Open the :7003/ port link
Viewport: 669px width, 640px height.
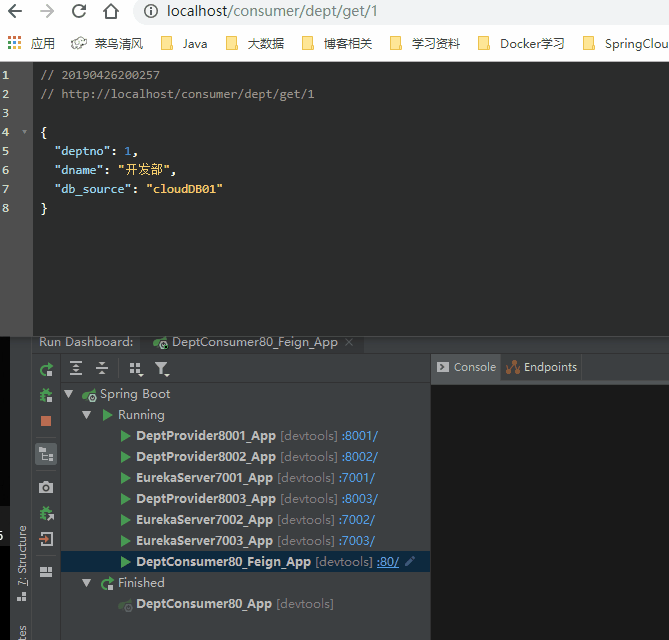[357, 541]
